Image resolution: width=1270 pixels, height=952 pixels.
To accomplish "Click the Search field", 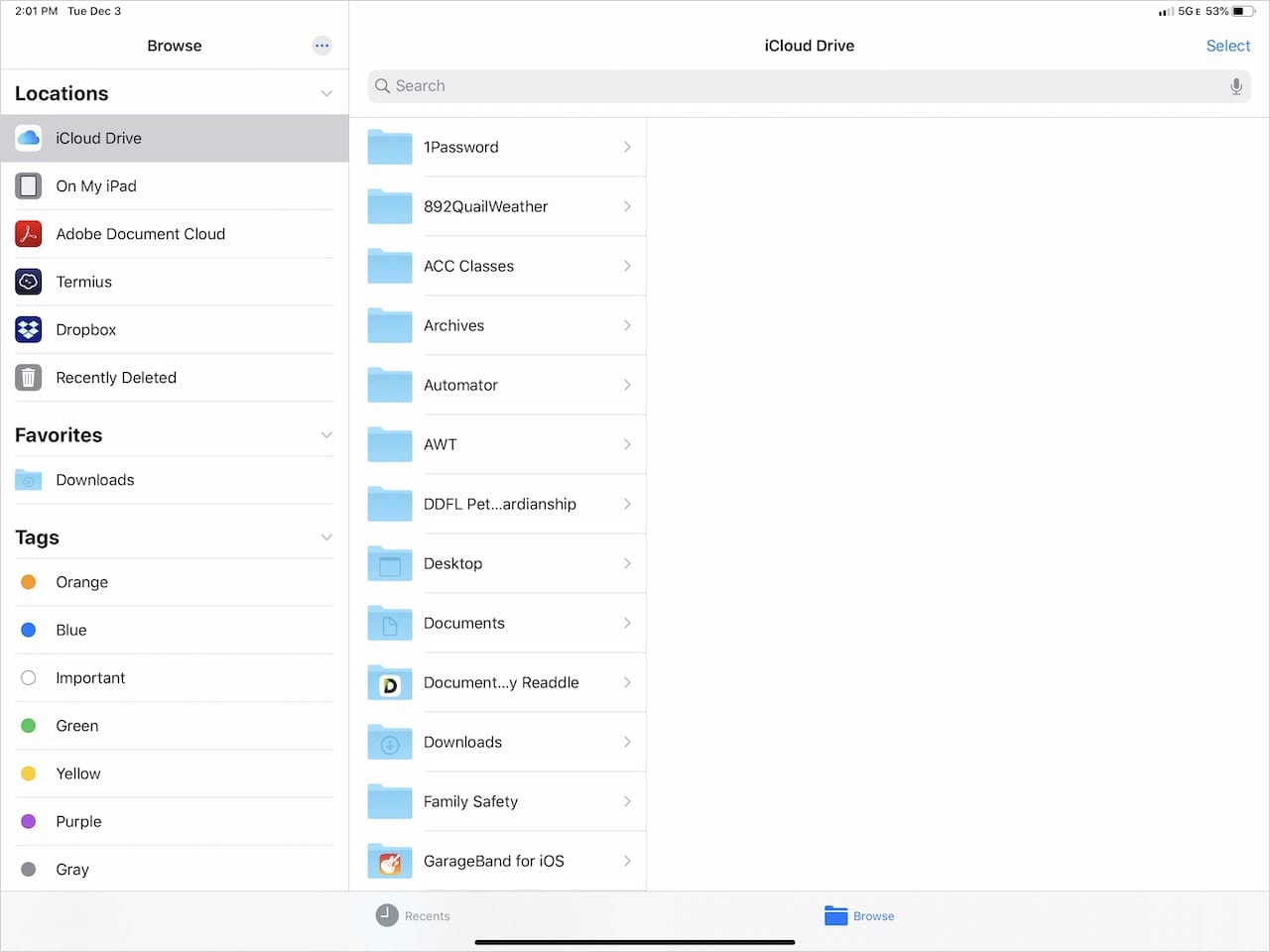I will 794,86.
